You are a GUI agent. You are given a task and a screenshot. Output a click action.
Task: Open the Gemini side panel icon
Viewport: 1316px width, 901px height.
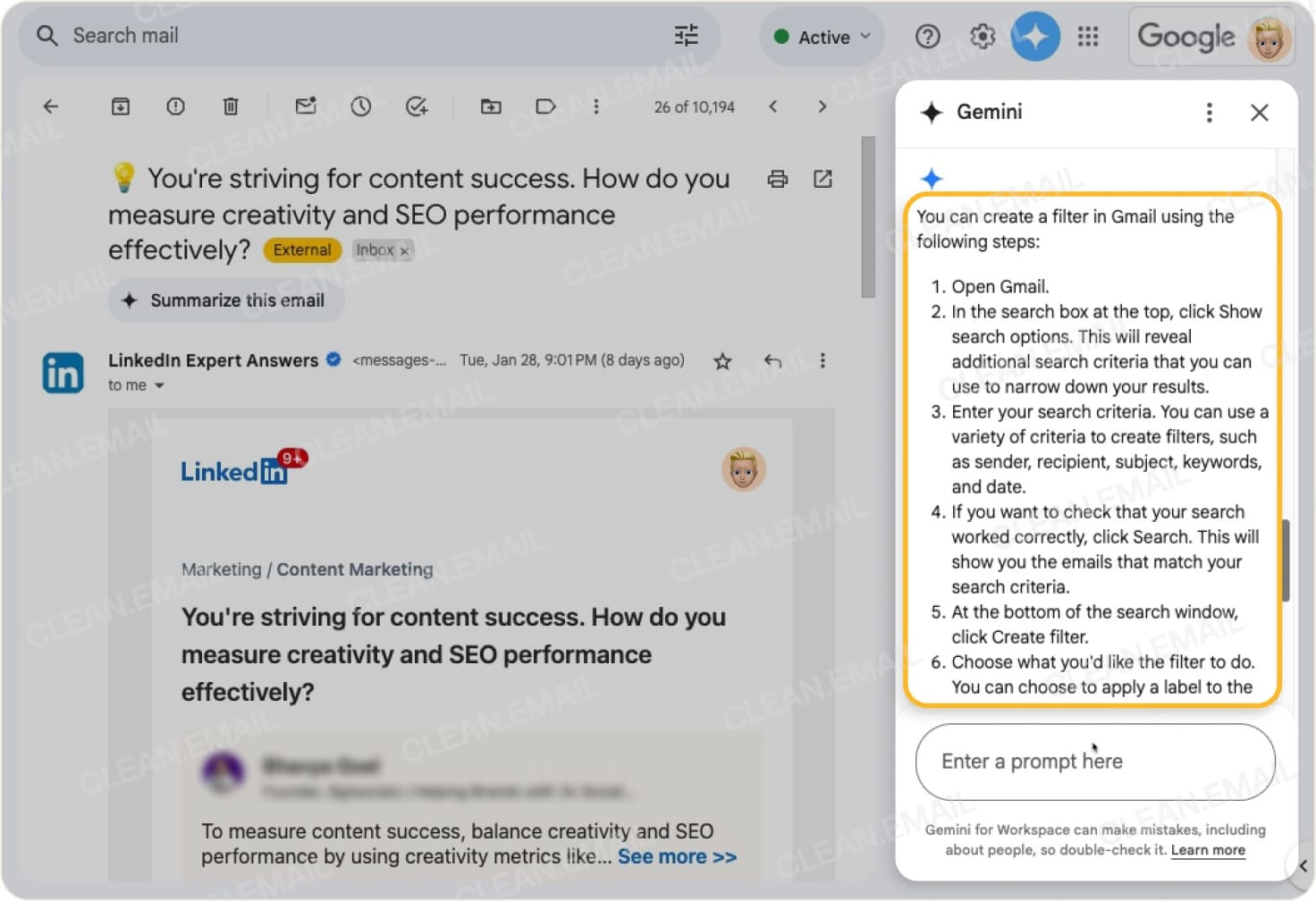pos(1035,37)
